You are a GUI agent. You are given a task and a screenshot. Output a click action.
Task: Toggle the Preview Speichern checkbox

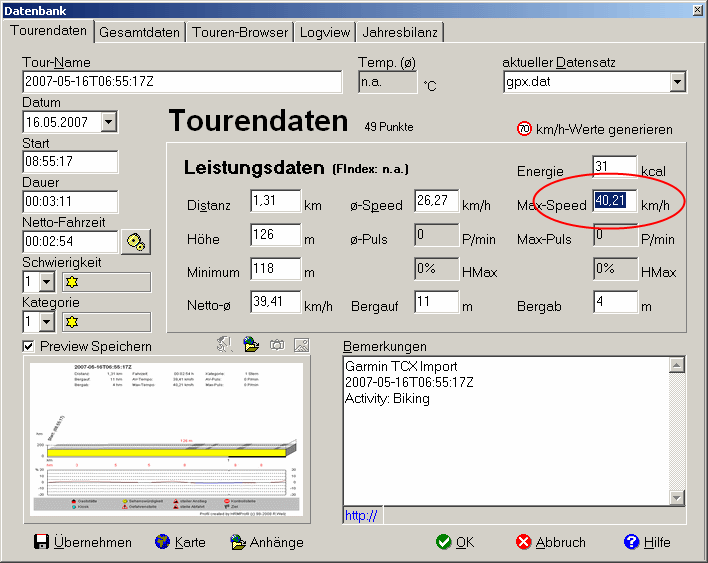(29, 347)
